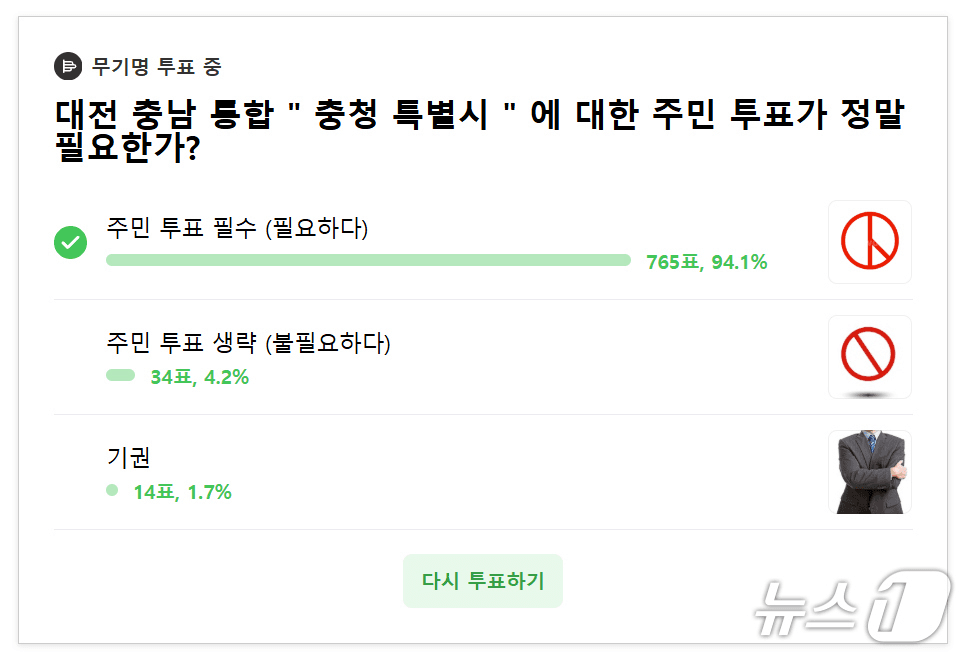Click the 765표, 94.1% result text
The image size is (966, 657).
pyautogui.click(x=706, y=262)
